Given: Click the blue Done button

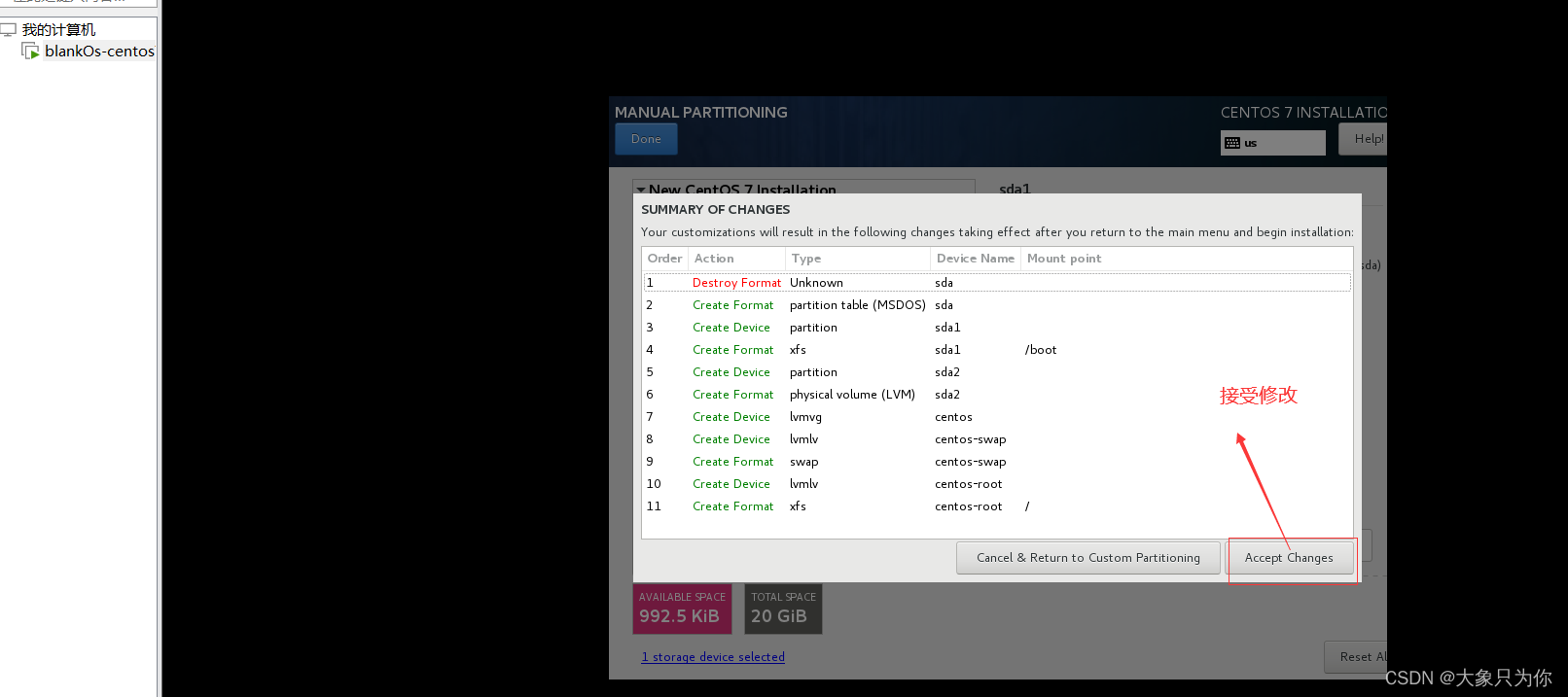Looking at the screenshot, I should point(646,139).
